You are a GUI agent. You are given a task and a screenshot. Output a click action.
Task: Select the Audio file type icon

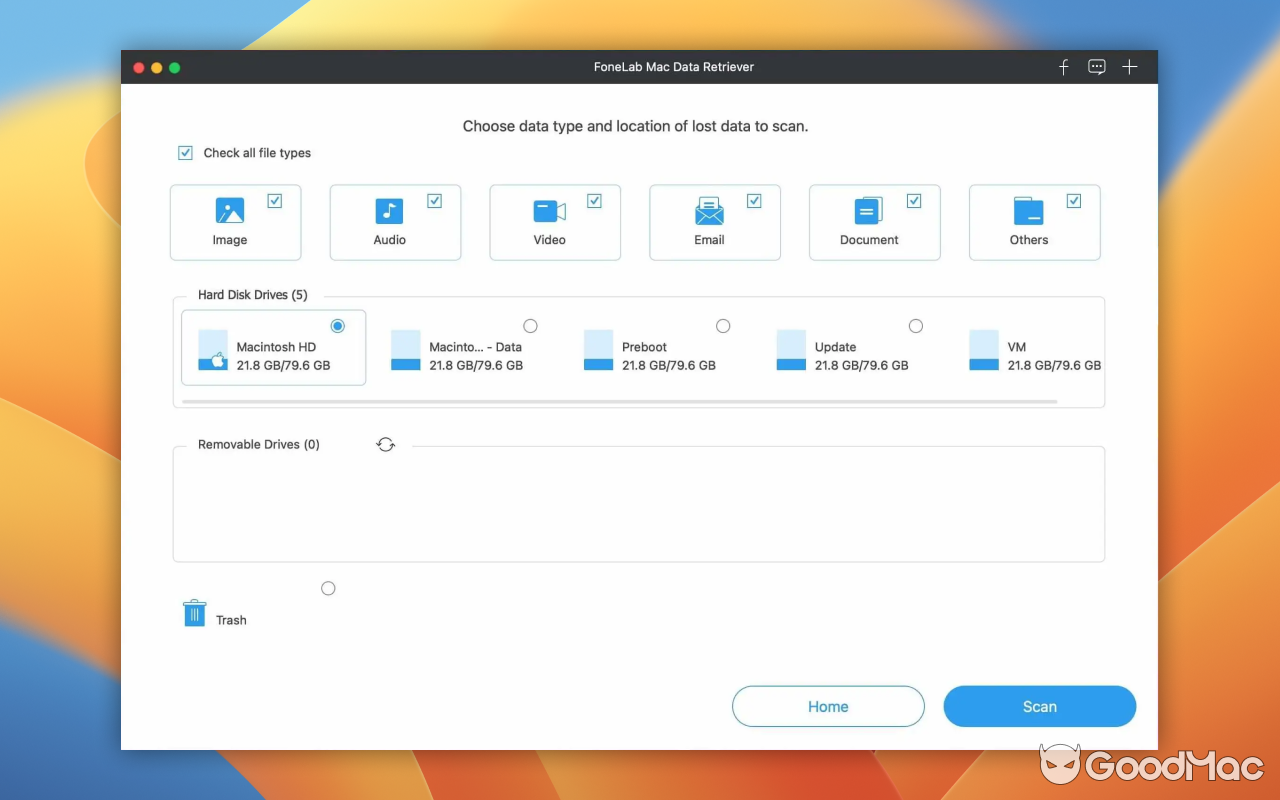coord(389,211)
